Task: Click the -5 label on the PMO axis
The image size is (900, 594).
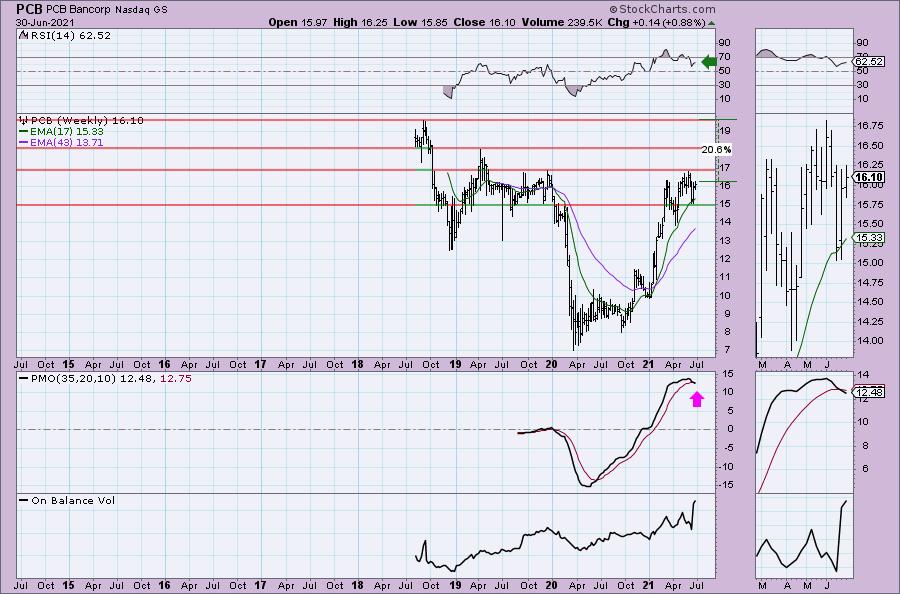Action: pos(727,448)
